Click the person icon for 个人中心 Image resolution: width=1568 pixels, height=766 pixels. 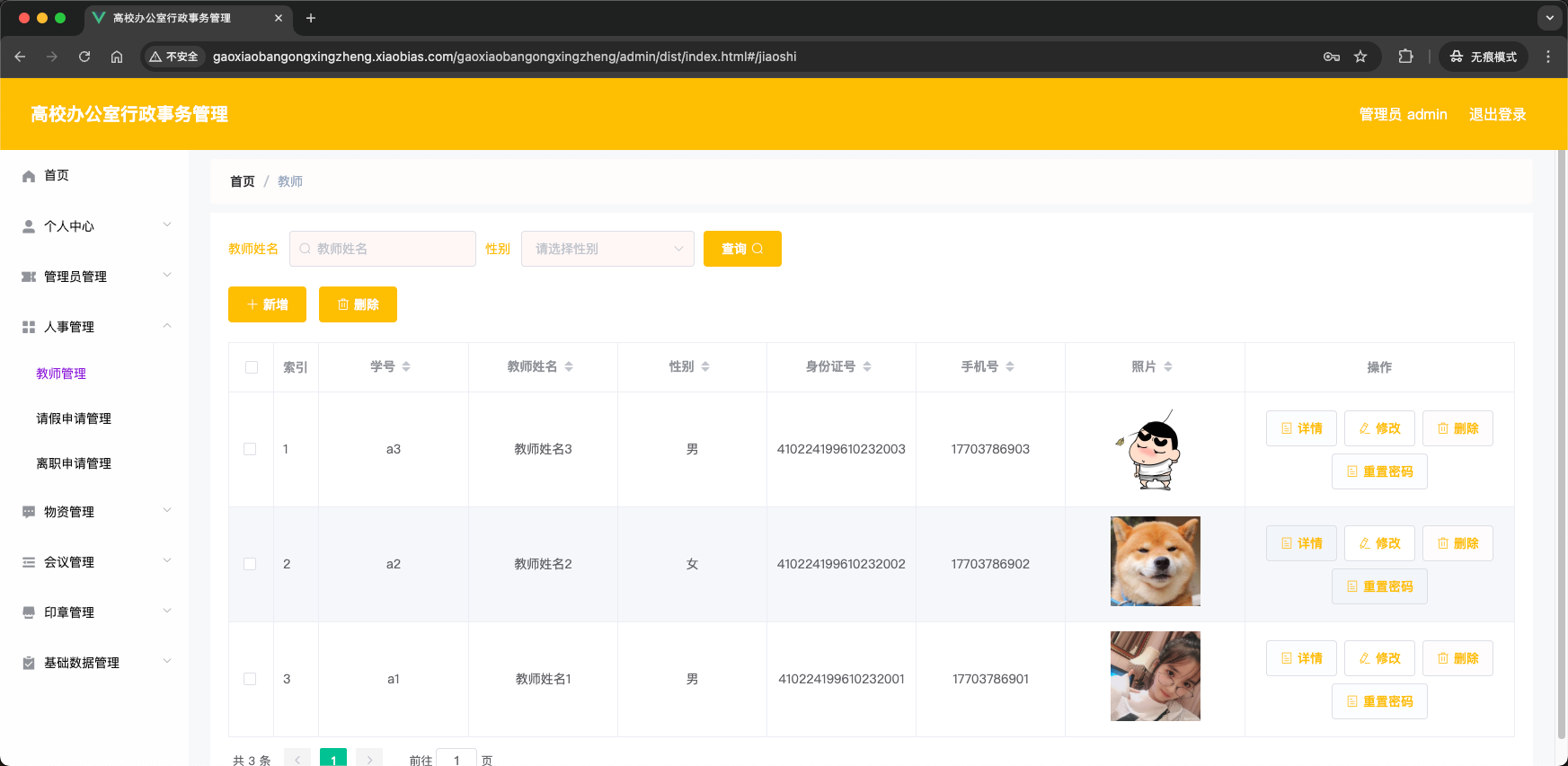(x=29, y=226)
